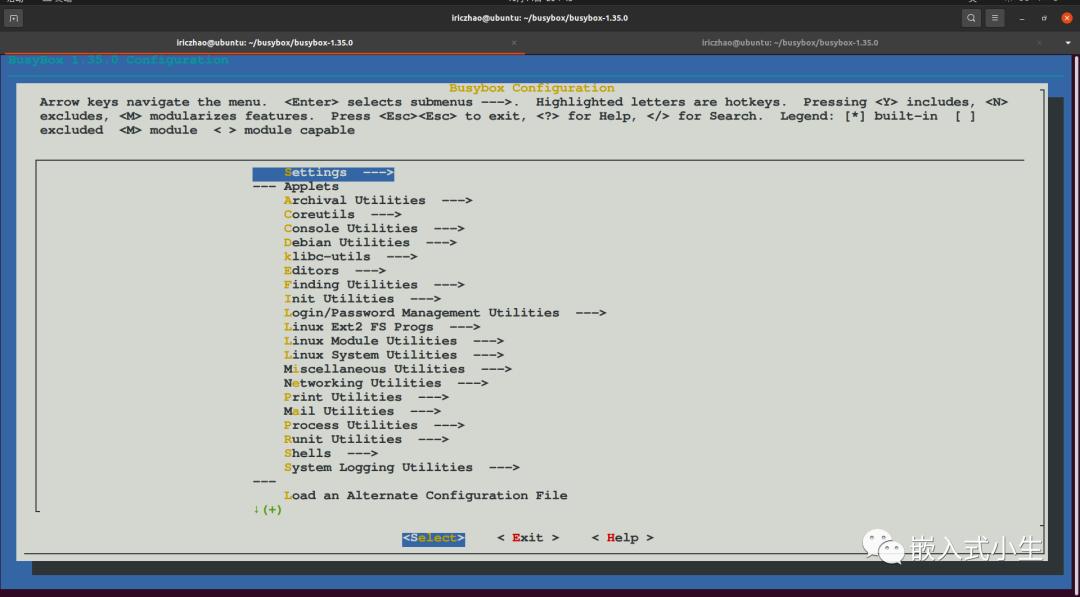Viewport: 1080px width, 597px height.
Task: Open the System Logging Utilities submenu
Action: [402, 468]
